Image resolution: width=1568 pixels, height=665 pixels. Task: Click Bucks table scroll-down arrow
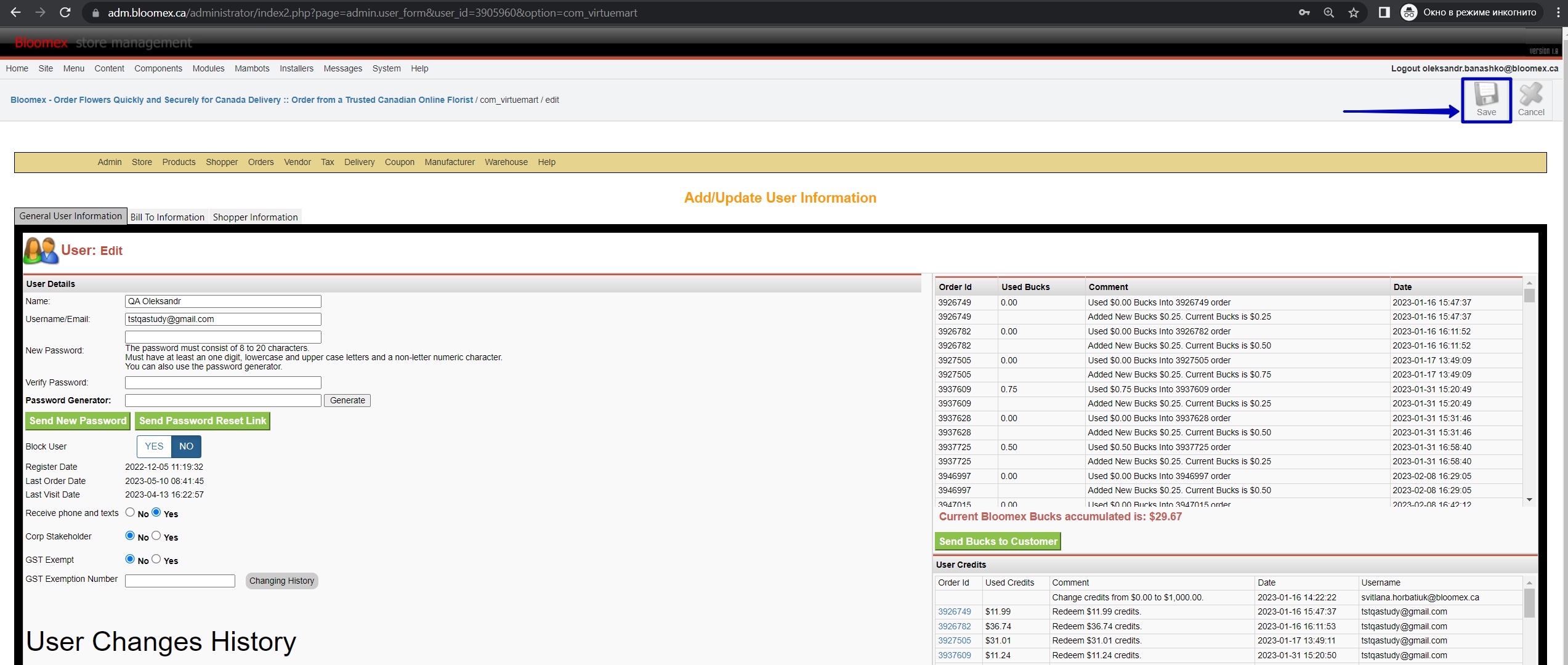point(1529,499)
